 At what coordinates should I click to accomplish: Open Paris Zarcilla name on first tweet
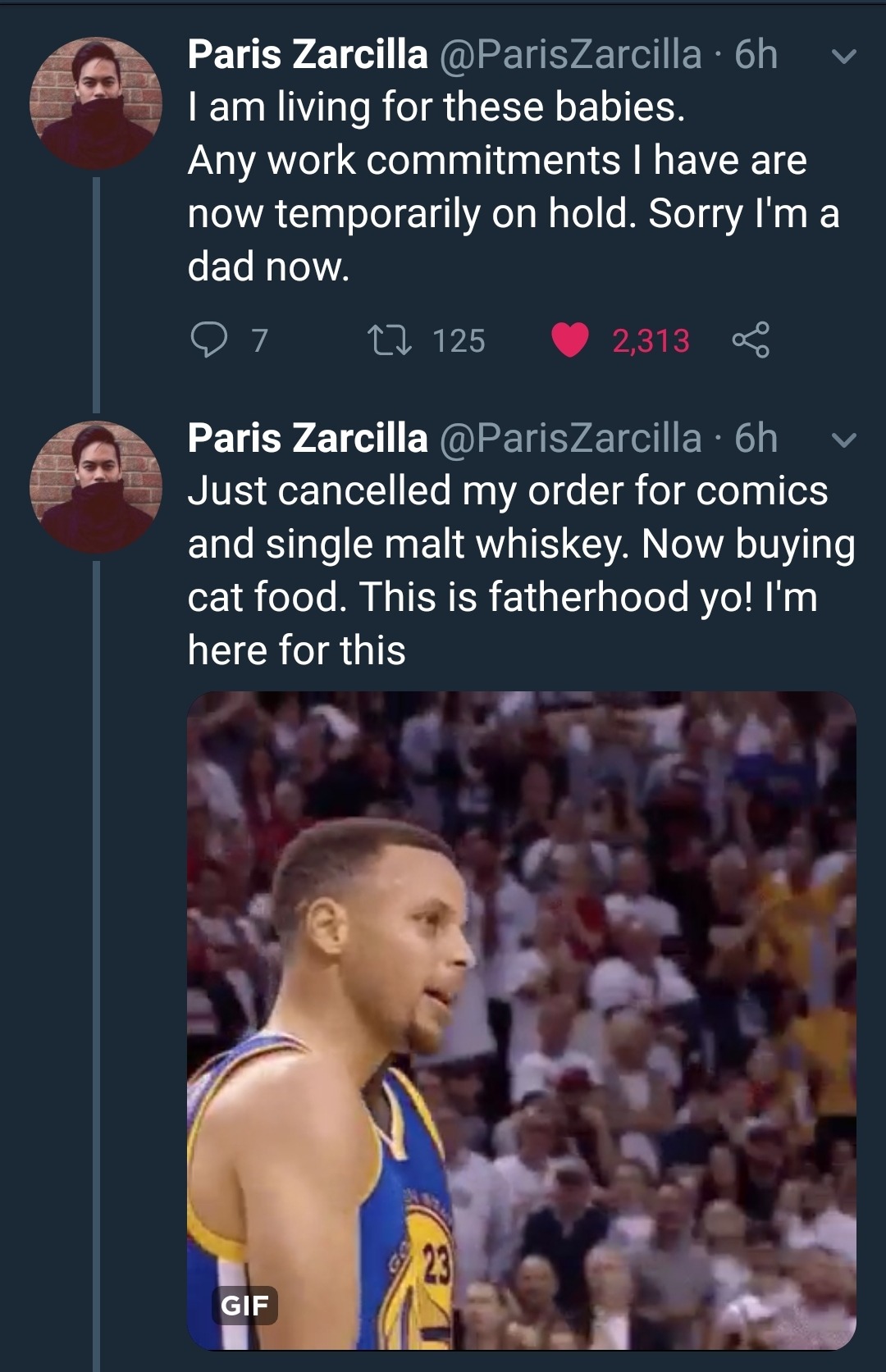(x=308, y=55)
